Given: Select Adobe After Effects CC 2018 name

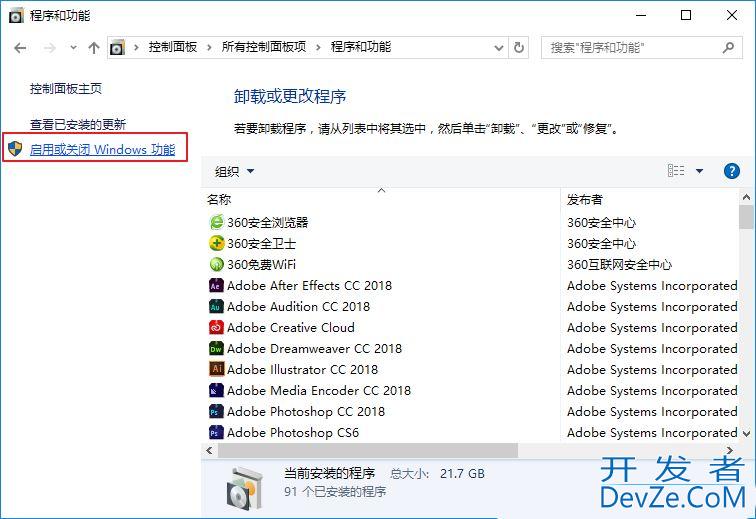Looking at the screenshot, I should point(309,286).
